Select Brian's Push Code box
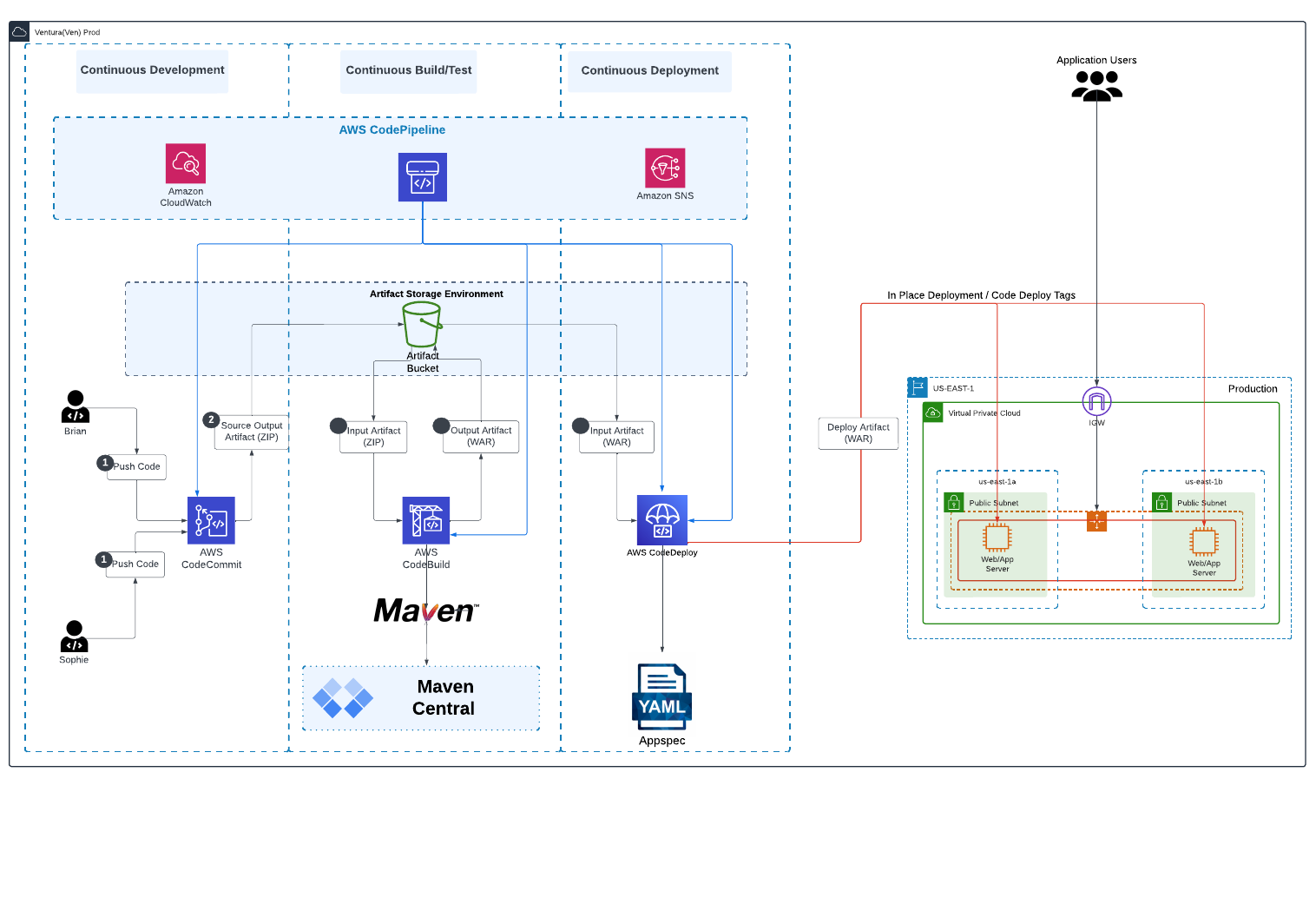 tap(136, 467)
